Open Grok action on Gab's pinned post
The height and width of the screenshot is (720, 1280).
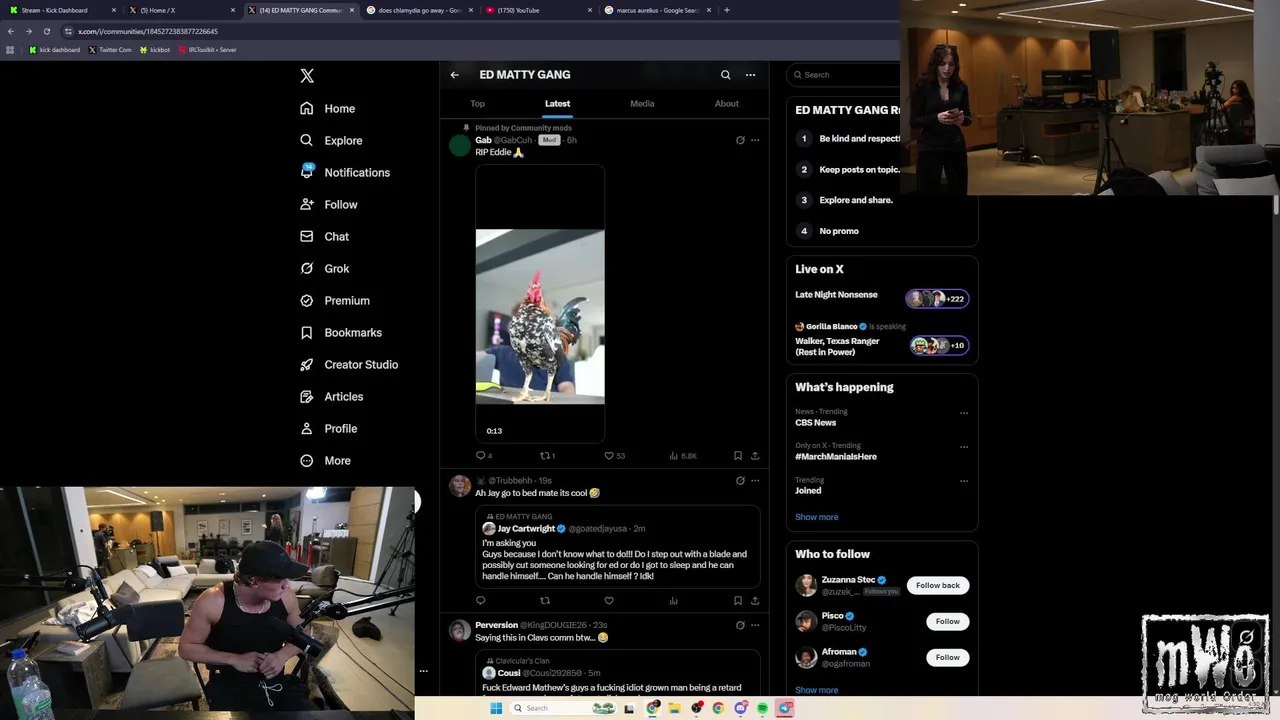click(740, 140)
